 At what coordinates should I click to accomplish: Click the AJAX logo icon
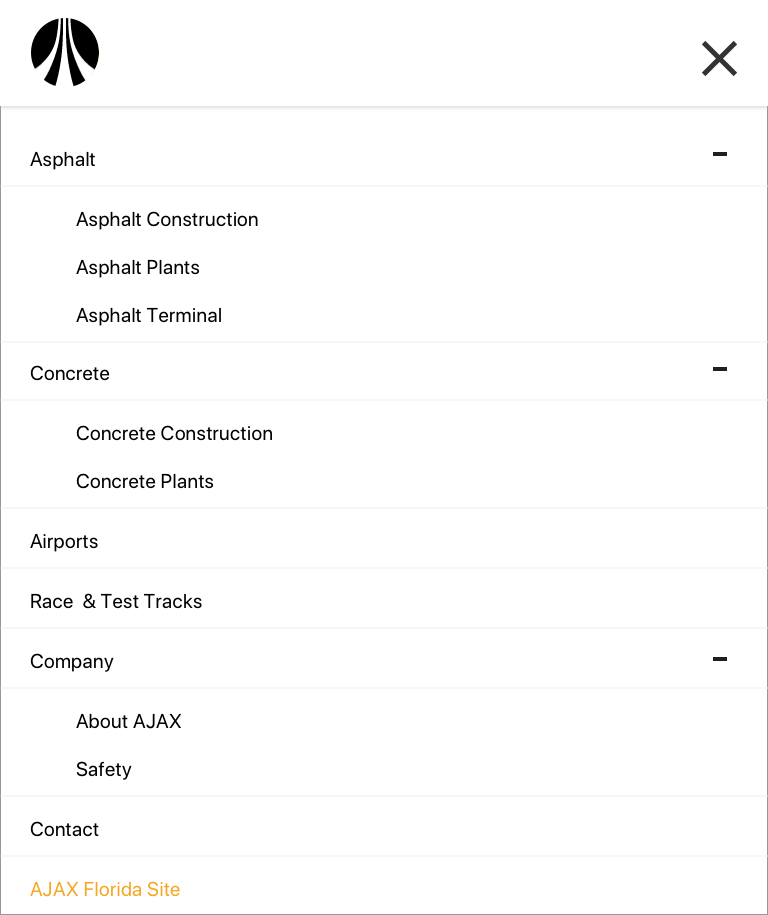point(65,52)
